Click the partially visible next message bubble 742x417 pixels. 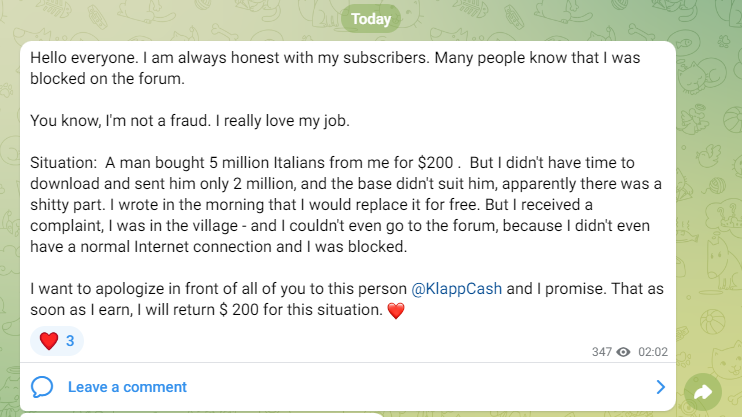pyautogui.click(x=200, y=414)
